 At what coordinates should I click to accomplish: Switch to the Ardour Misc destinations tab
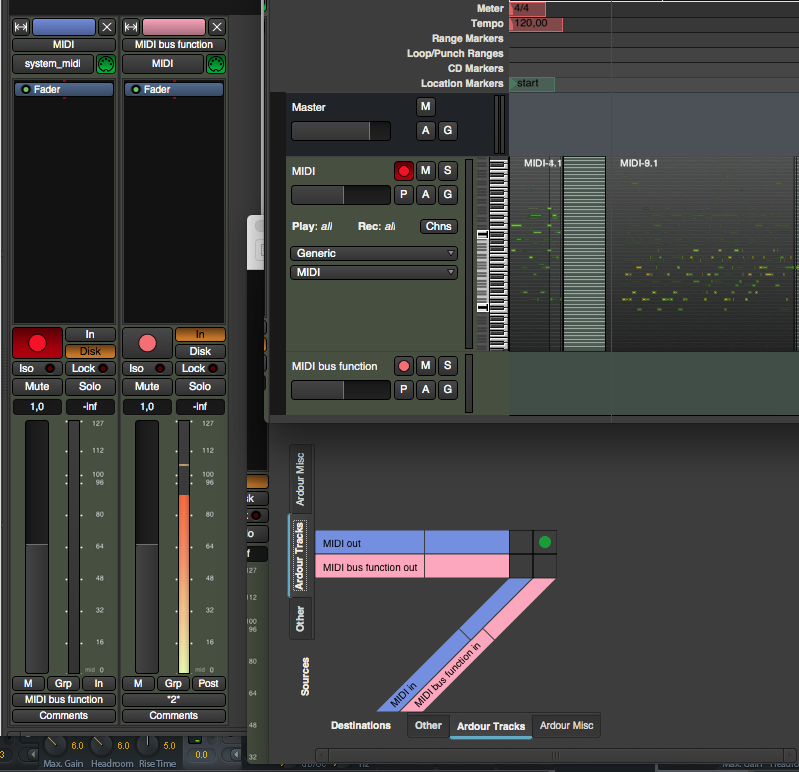pos(567,726)
